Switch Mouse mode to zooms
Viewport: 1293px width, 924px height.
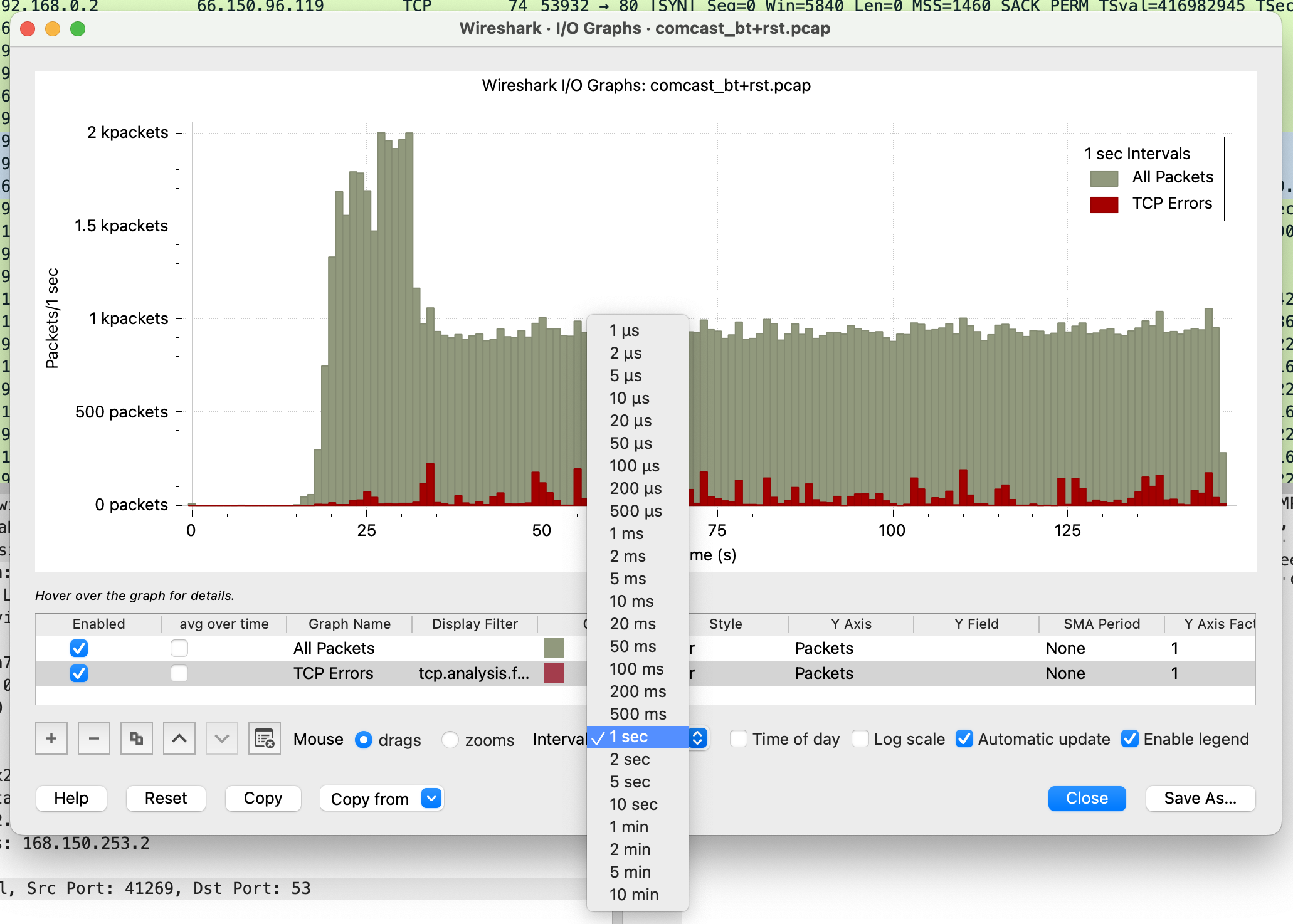[x=450, y=740]
